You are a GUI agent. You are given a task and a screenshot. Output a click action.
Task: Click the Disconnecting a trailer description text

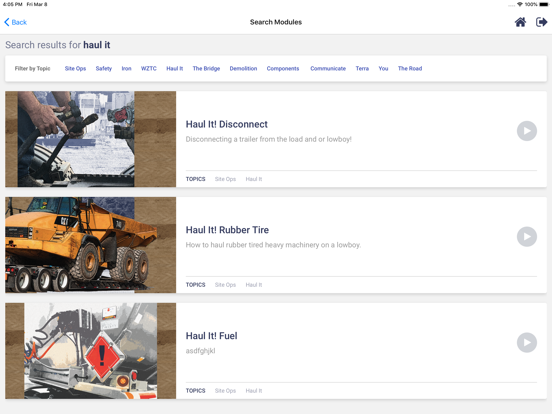click(x=269, y=139)
